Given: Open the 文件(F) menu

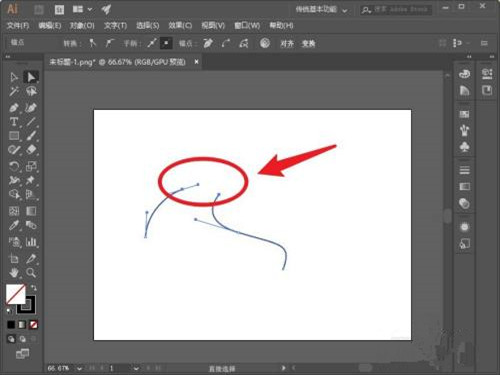Looking at the screenshot, I should (x=18, y=25).
